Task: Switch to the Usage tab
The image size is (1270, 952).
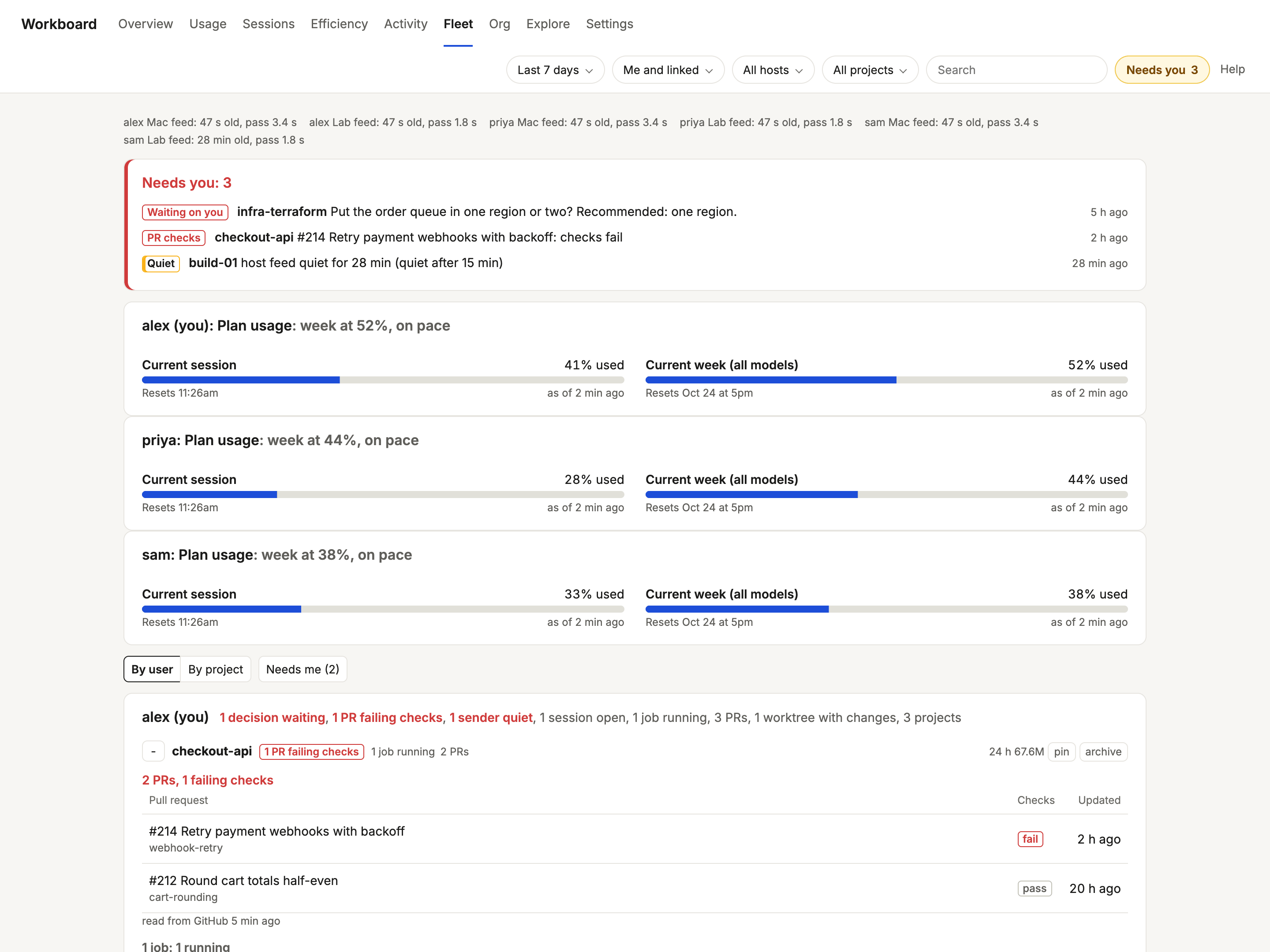Action: (208, 24)
